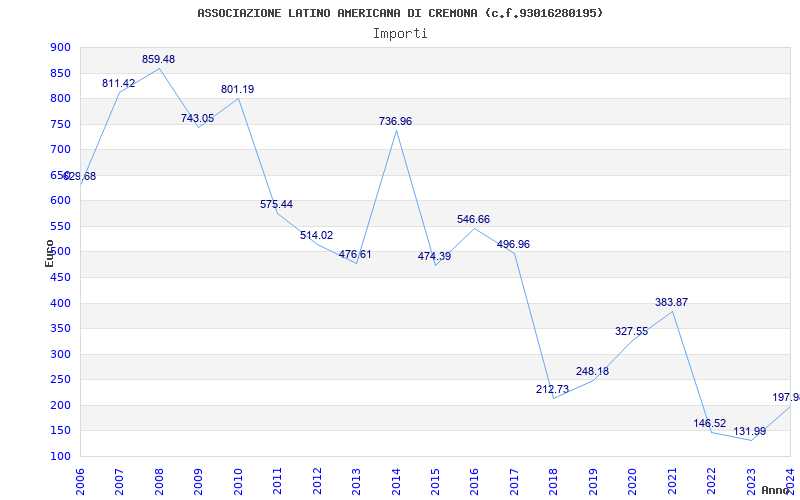Select the 811.42 data point label

pos(118,83)
